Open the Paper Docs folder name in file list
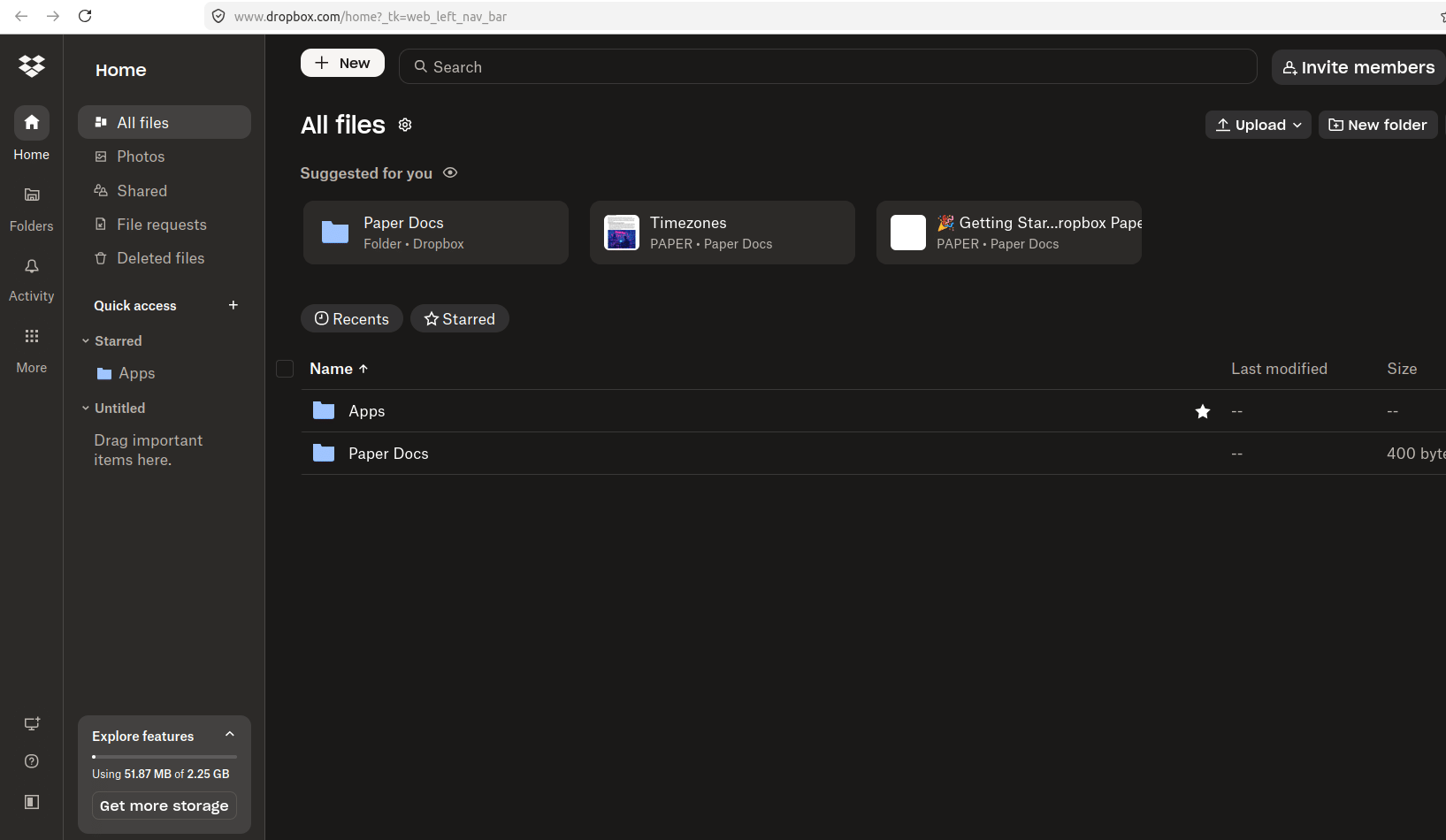This screenshot has width=1446, height=840. point(388,454)
